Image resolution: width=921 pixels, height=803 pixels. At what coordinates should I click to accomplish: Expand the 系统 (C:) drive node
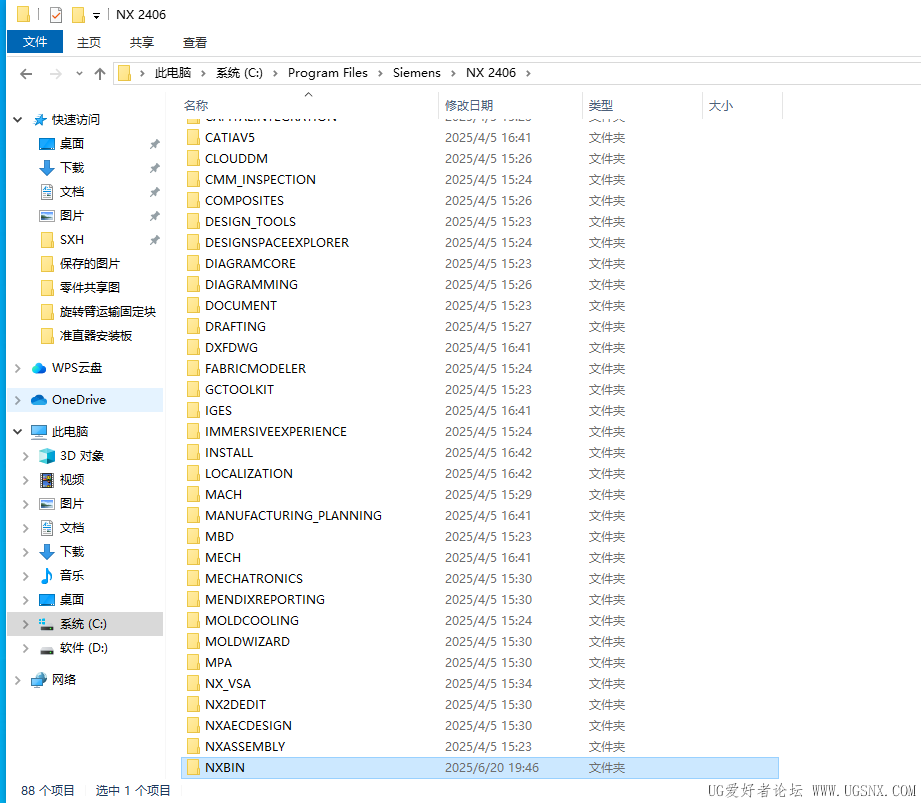pyautogui.click(x=25, y=624)
